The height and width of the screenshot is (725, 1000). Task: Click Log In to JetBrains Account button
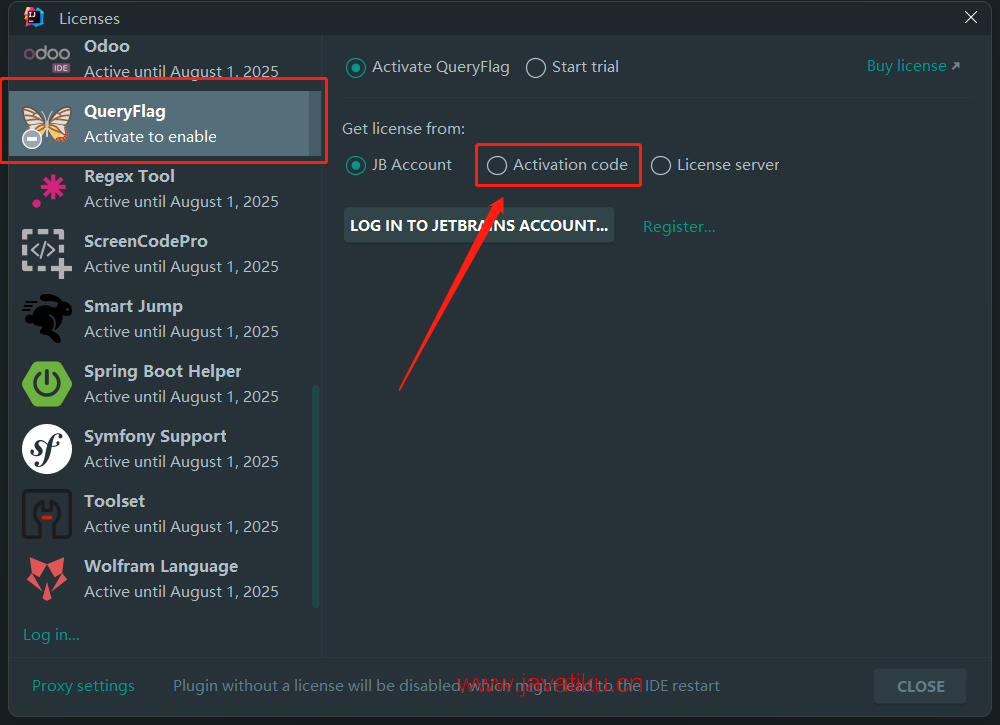(479, 225)
